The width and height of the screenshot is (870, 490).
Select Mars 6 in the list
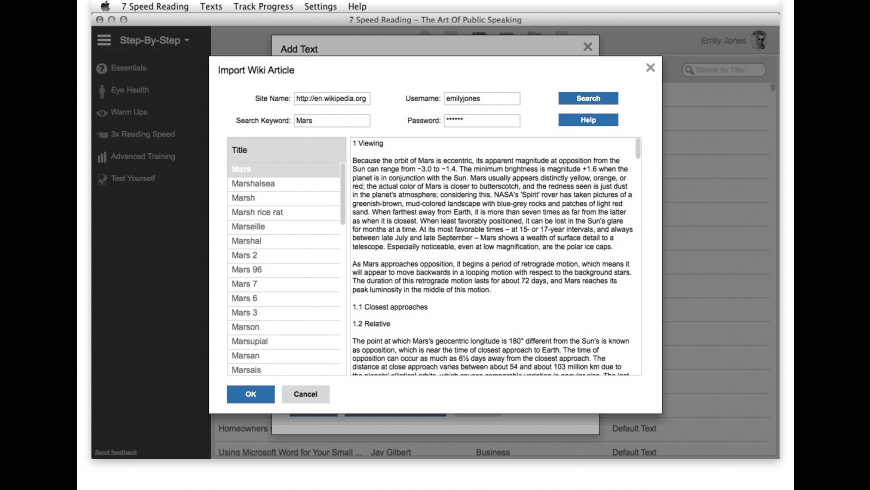(x=284, y=299)
